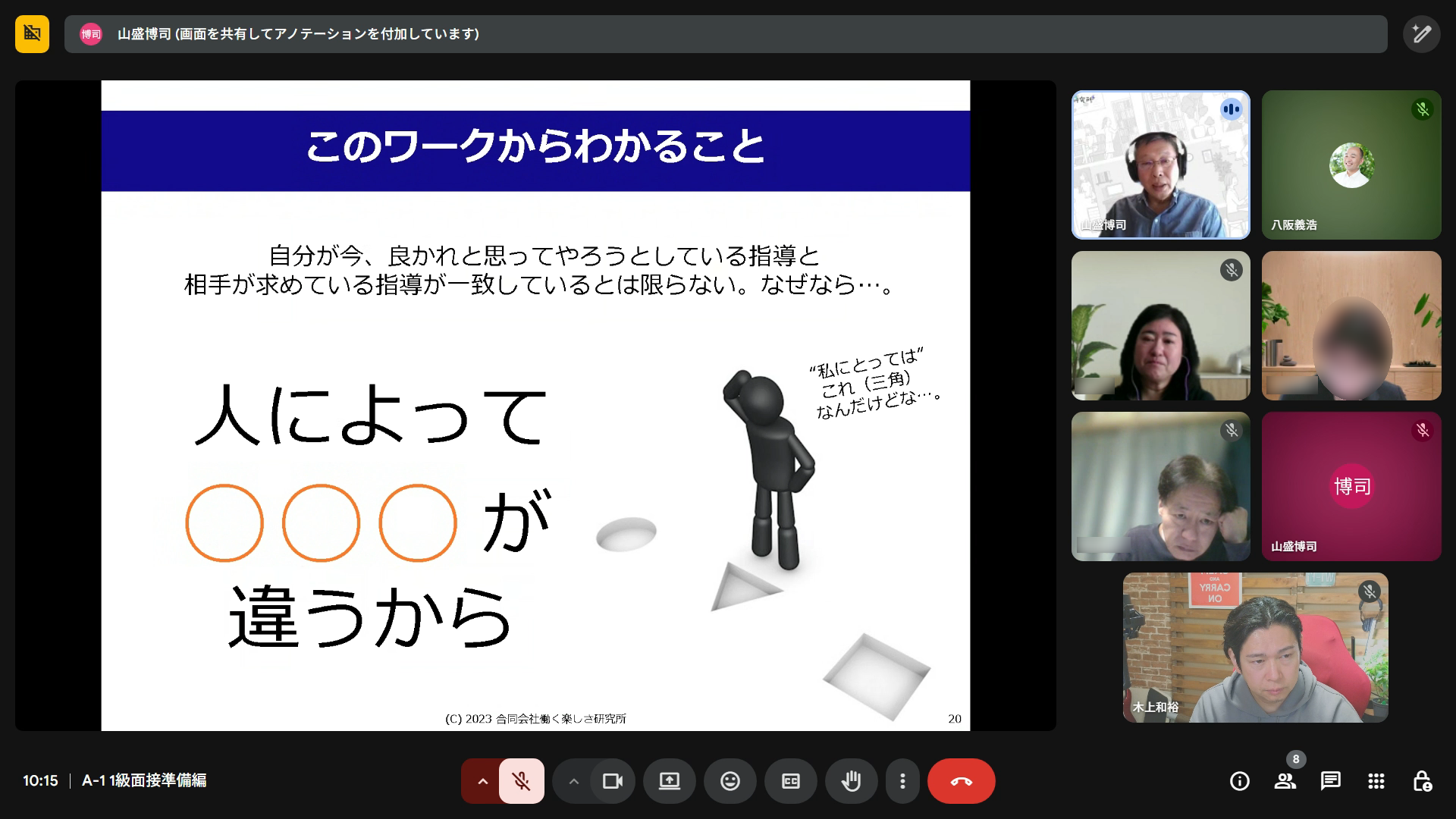Screen dimensions: 1456x819
Task: Toggle closed captions button
Action: (x=790, y=780)
